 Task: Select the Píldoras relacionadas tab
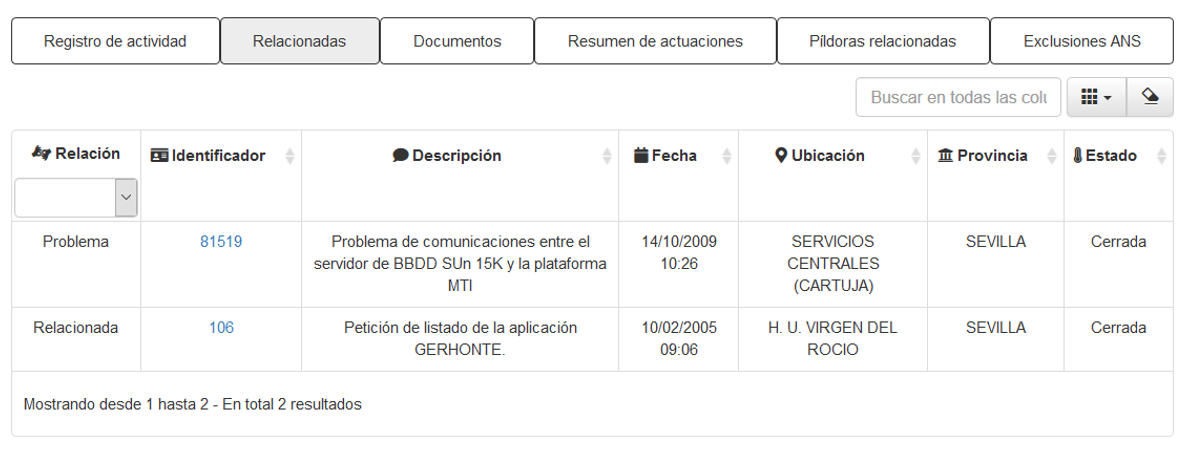click(883, 41)
